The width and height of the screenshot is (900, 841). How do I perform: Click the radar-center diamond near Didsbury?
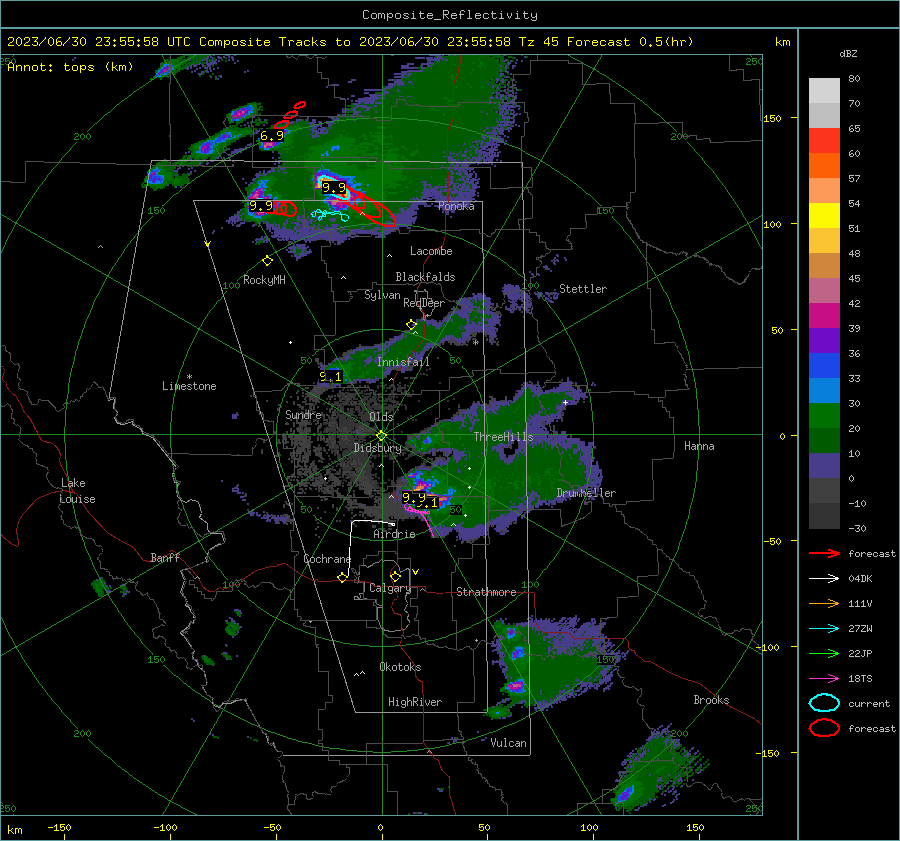(x=381, y=435)
